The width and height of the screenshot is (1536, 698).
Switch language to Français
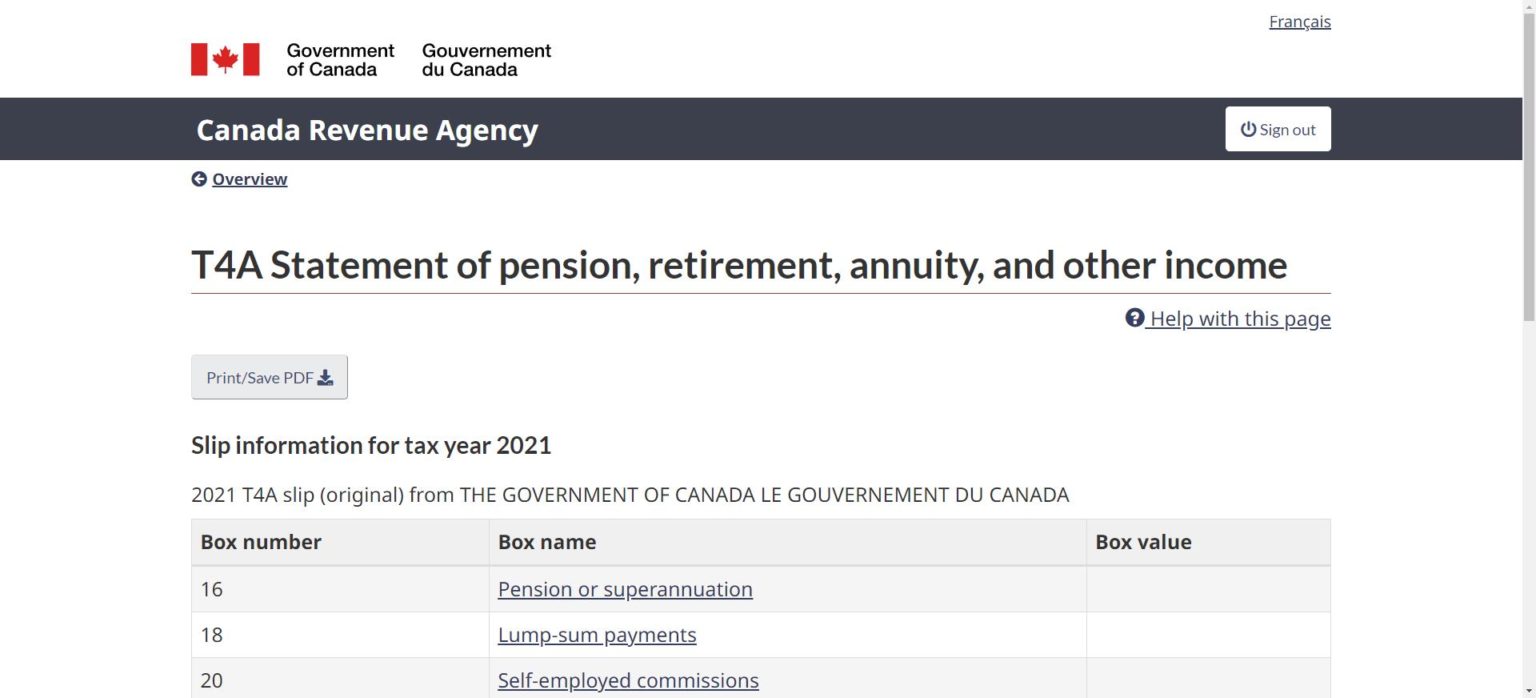pyautogui.click(x=1299, y=21)
